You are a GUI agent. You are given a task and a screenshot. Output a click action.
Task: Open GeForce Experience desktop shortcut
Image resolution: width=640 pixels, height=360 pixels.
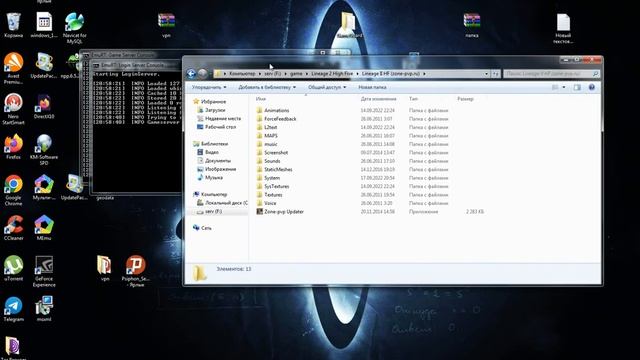point(44,271)
